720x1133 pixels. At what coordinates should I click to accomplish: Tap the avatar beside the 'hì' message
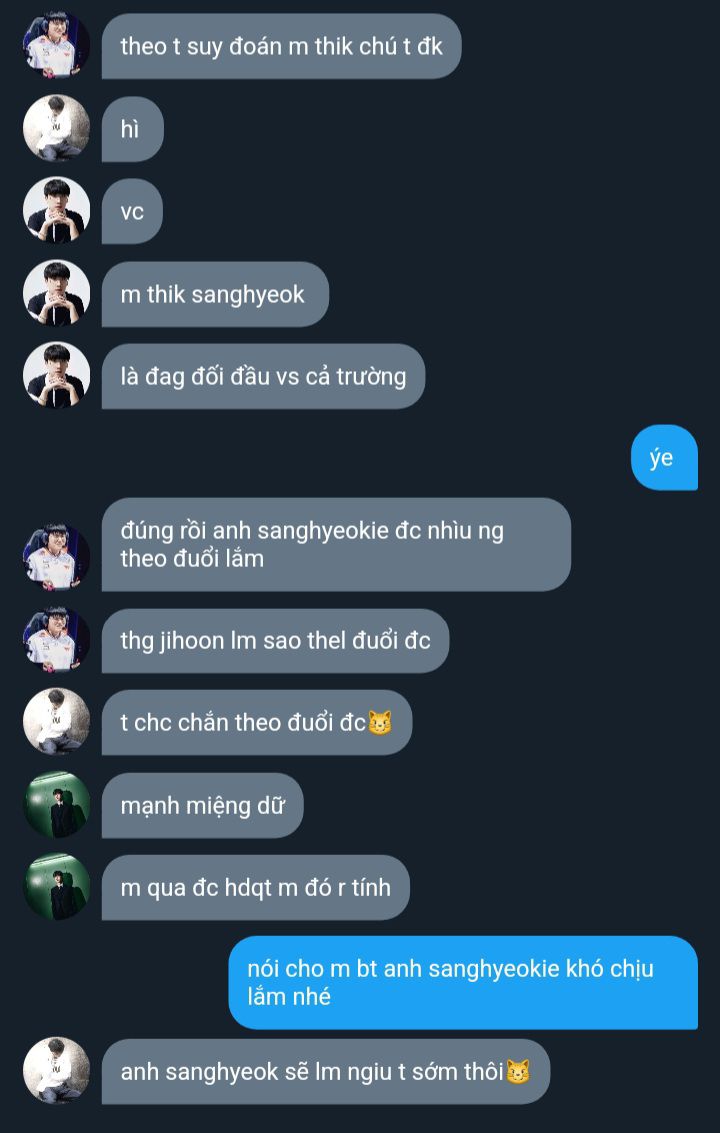click(56, 128)
